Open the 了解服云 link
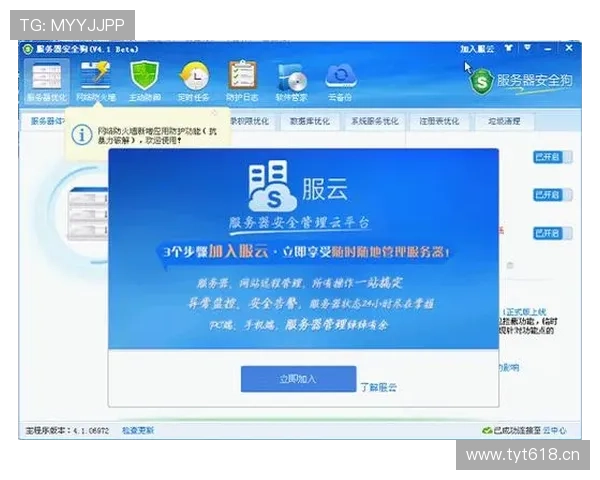The height and width of the screenshot is (480, 600). tap(378, 387)
